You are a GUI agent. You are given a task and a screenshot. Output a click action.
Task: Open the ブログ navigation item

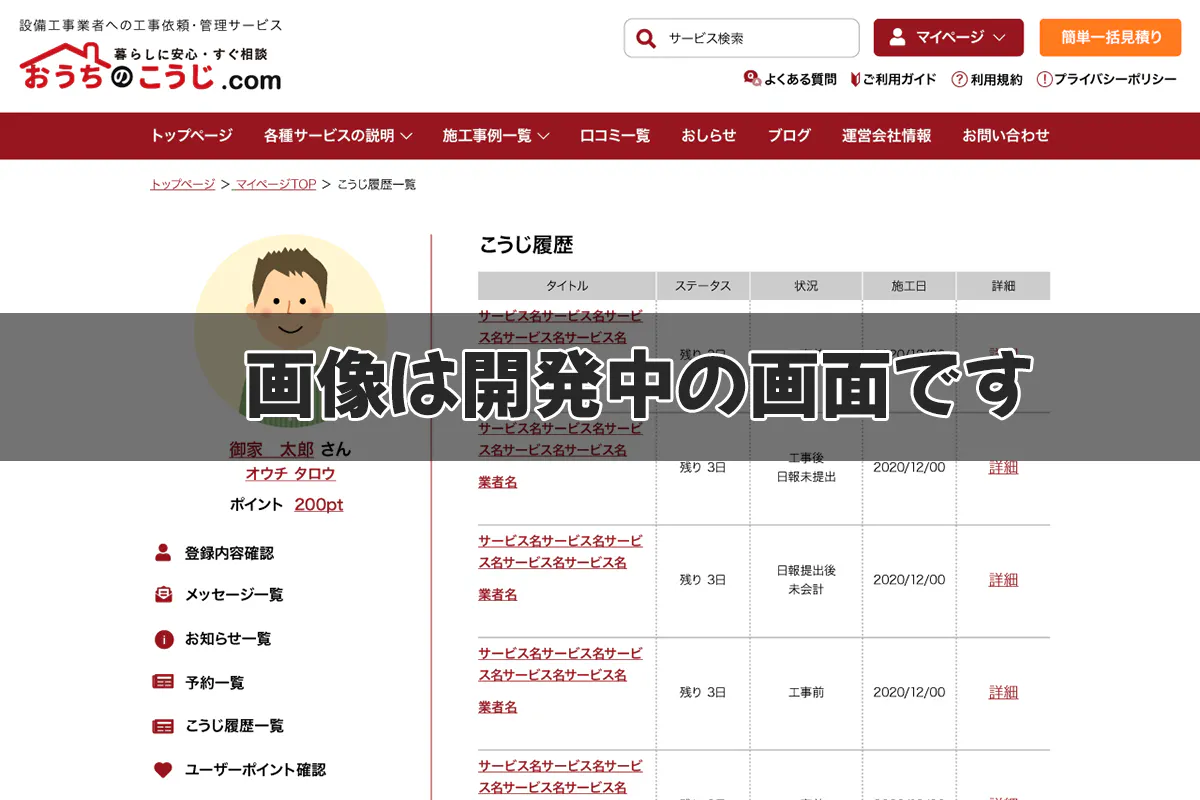click(x=788, y=136)
